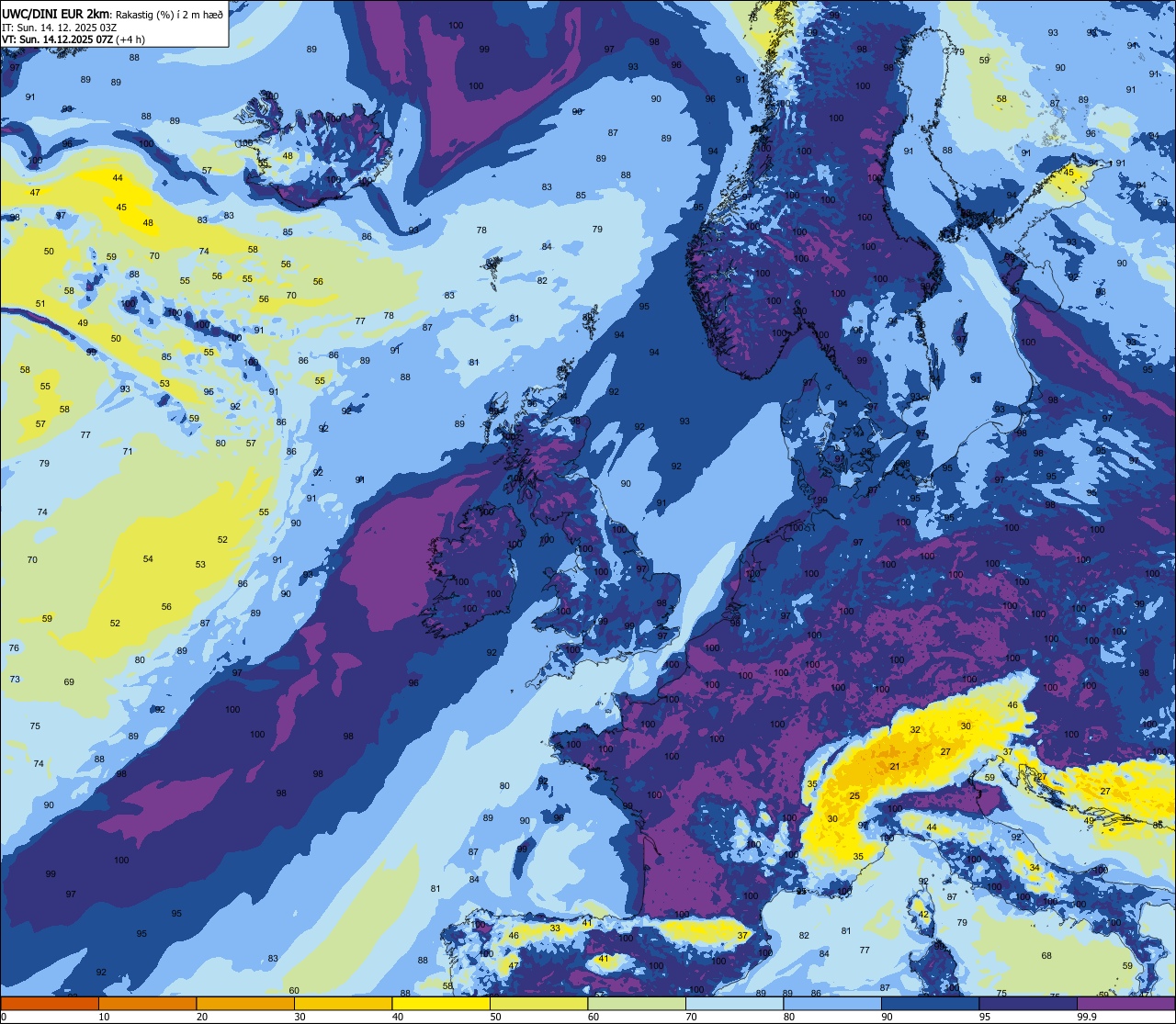Select the 40–50 bright yellow legend swatch
The height and width of the screenshot is (1024, 1176).
pos(441,1003)
